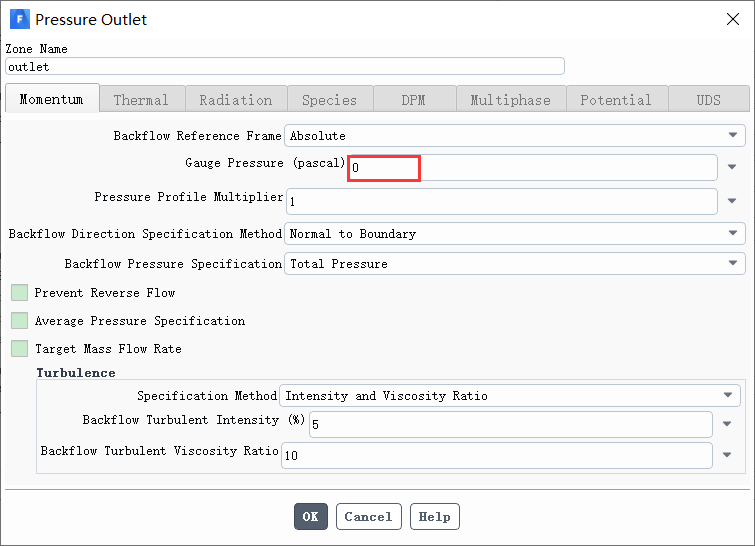
Task: Expand Backflow Reference Frame dropdown
Action: 515,136
